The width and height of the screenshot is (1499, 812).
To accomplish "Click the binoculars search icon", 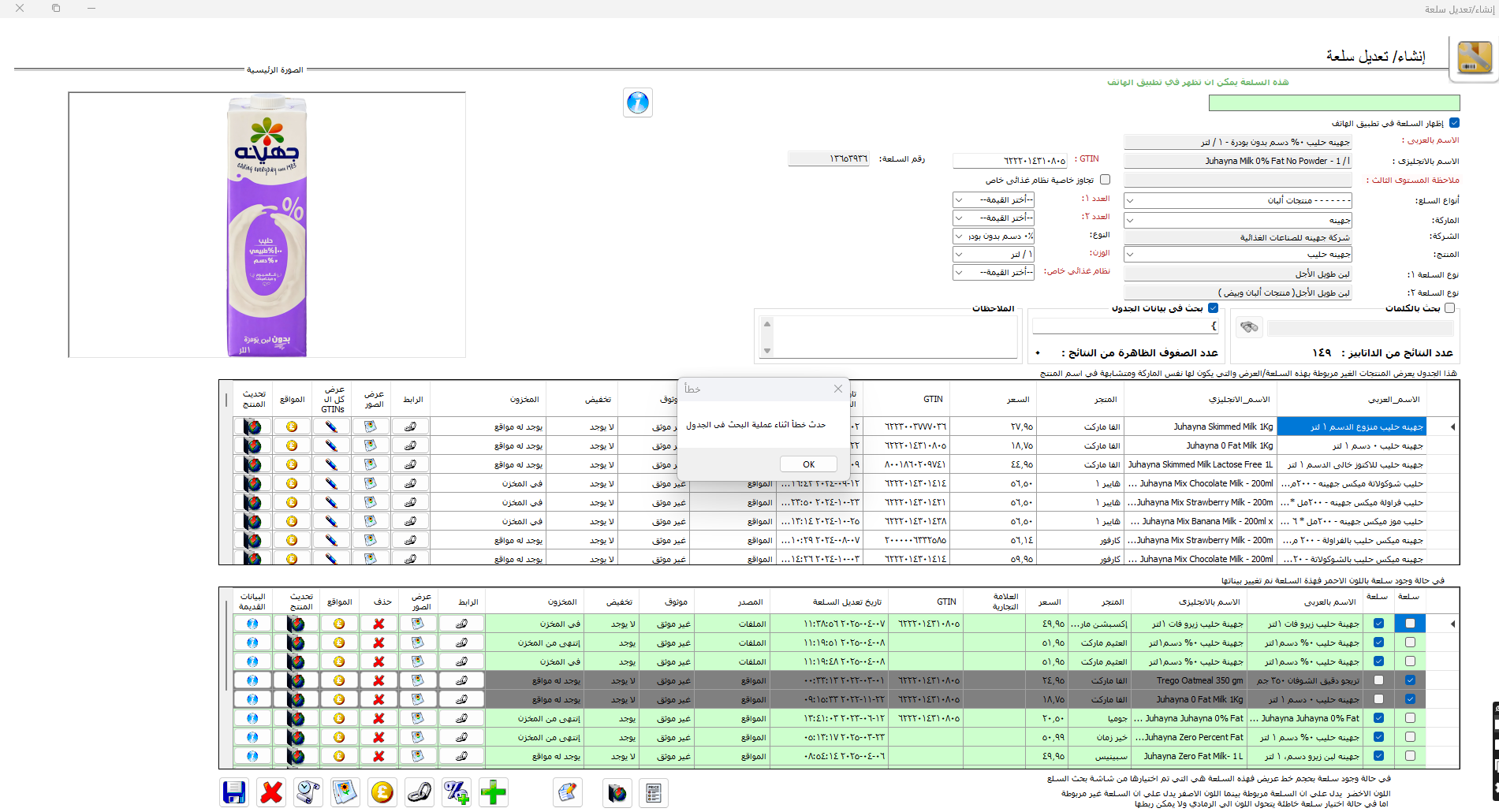I will click(x=1248, y=327).
